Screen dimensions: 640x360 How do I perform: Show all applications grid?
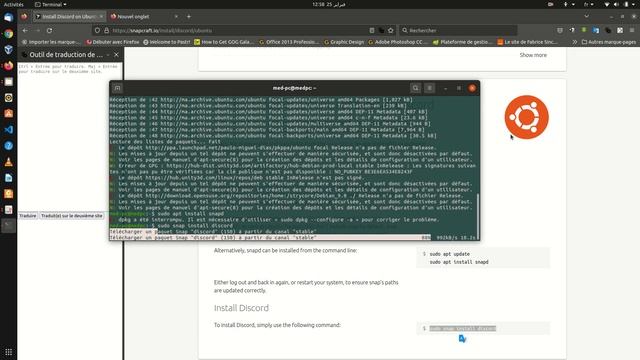pyautogui.click(x=9, y=351)
